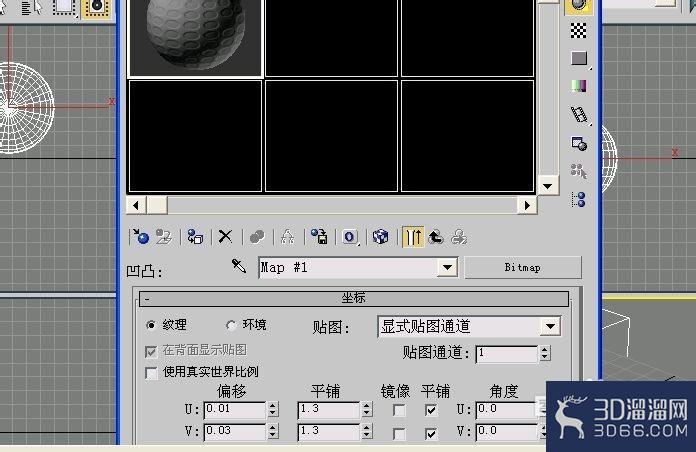The height and width of the screenshot is (452, 696).
Task: Click the Make Preview film icon
Action: click(x=579, y=115)
